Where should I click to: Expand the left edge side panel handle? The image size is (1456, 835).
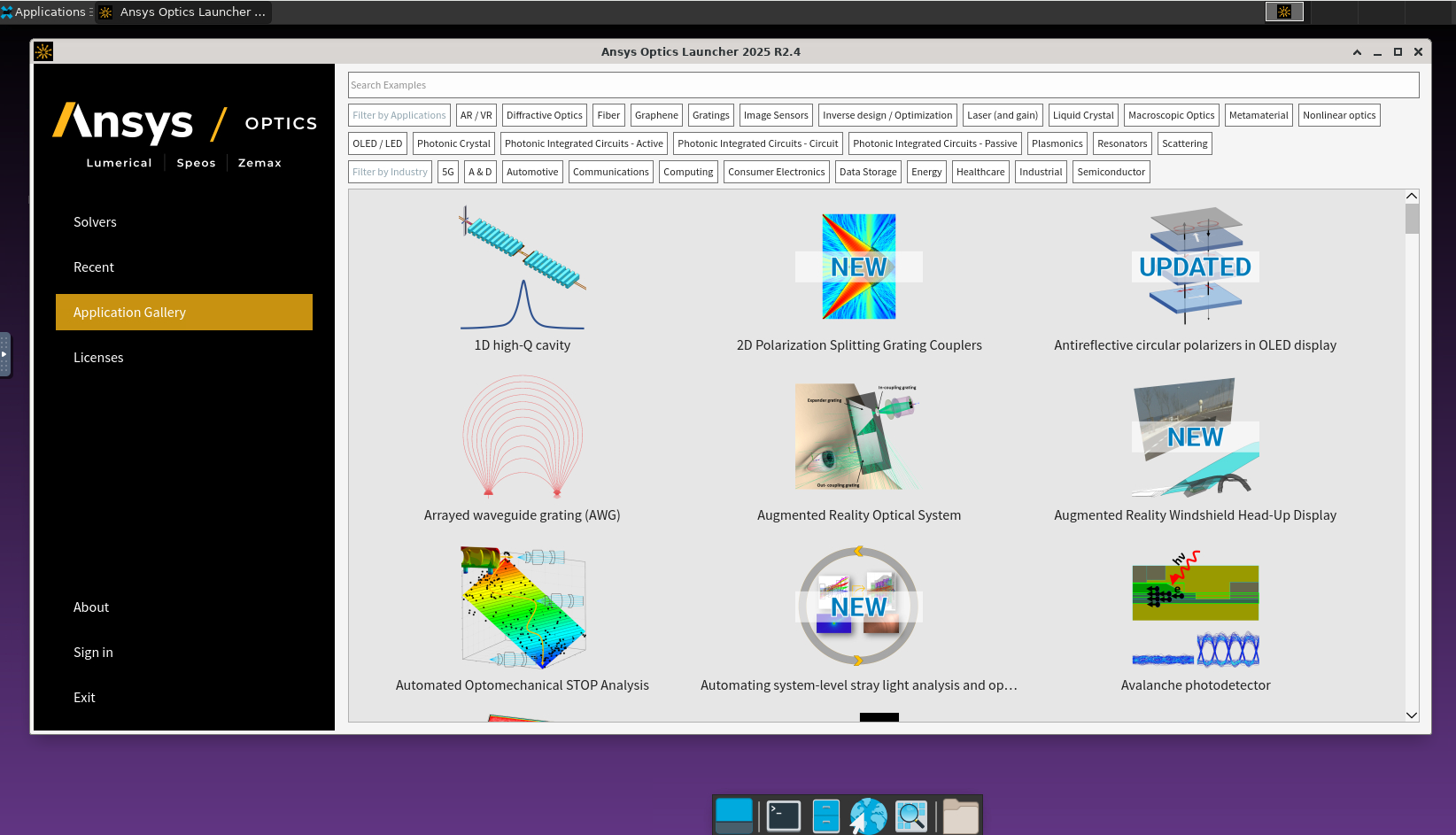click(x=4, y=354)
